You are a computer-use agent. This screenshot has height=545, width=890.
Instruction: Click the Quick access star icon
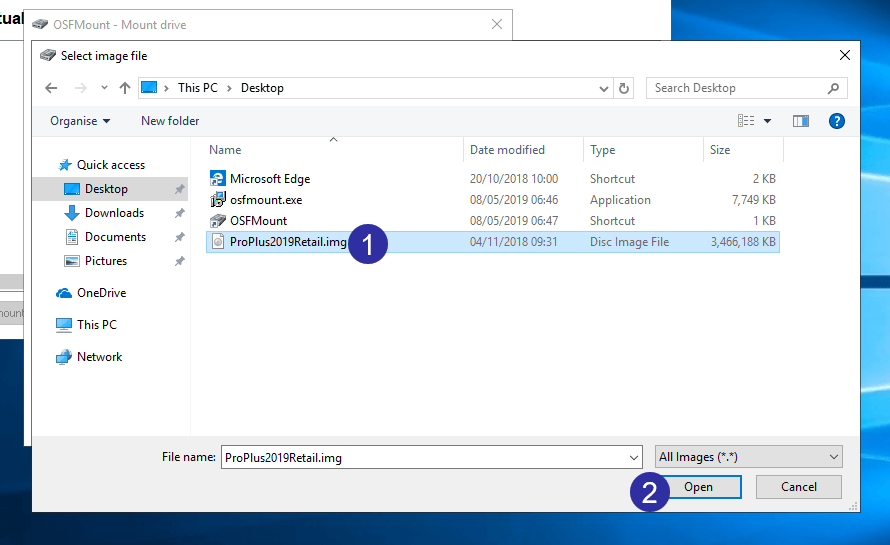[65, 165]
